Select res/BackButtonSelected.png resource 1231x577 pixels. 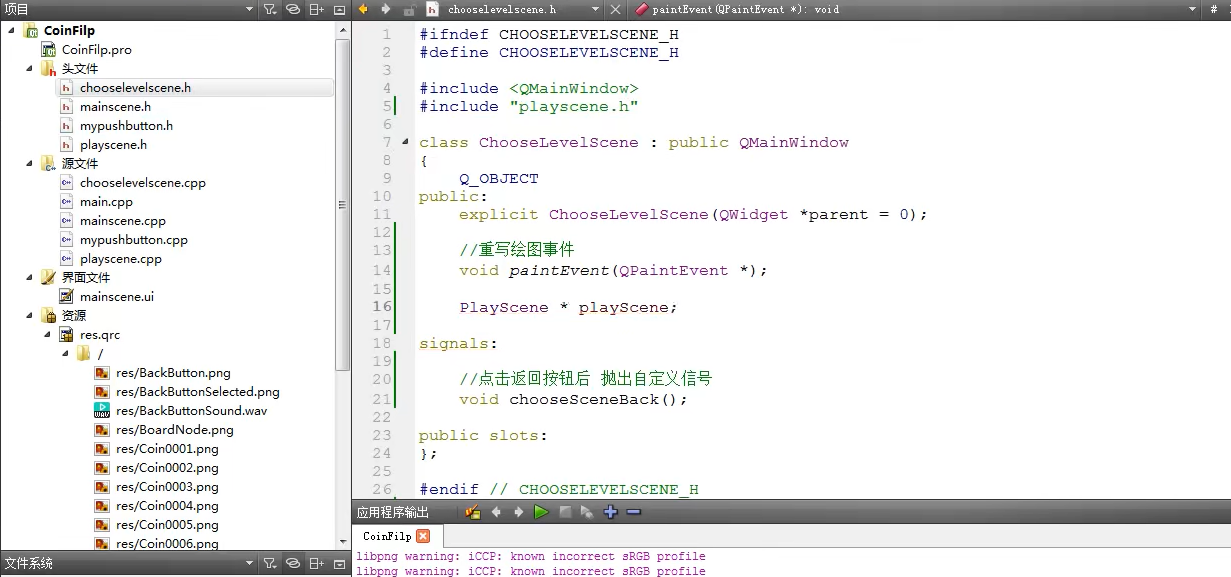(197, 392)
